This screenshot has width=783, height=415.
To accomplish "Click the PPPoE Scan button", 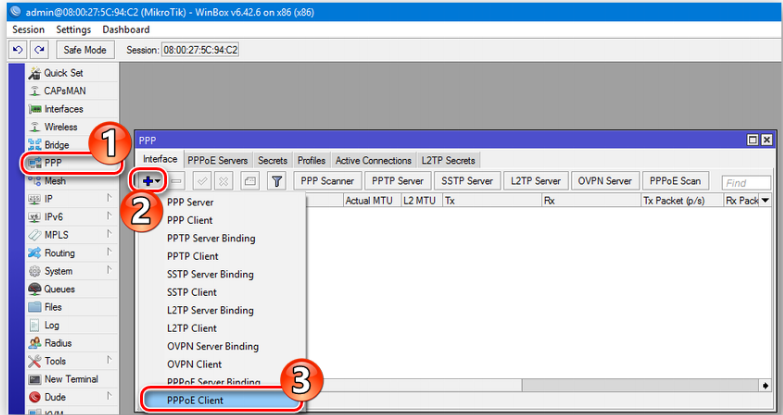I will tap(675, 181).
